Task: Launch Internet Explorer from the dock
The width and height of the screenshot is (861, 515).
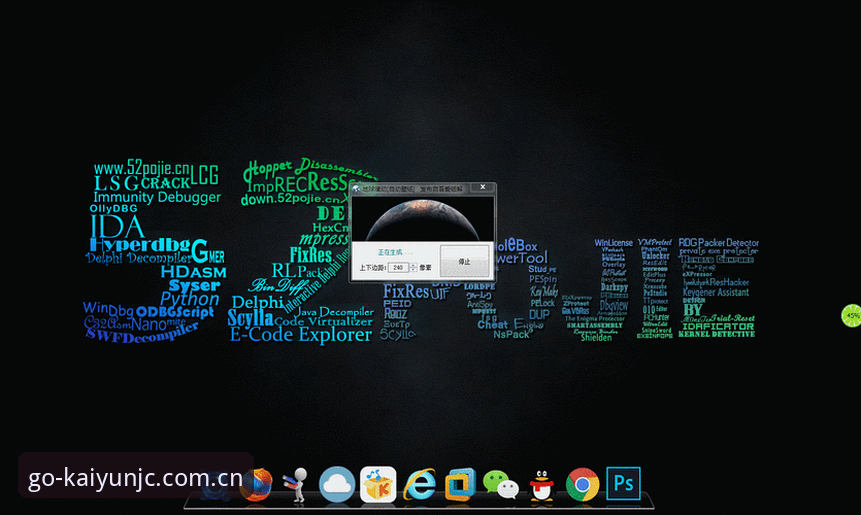Action: click(x=420, y=484)
